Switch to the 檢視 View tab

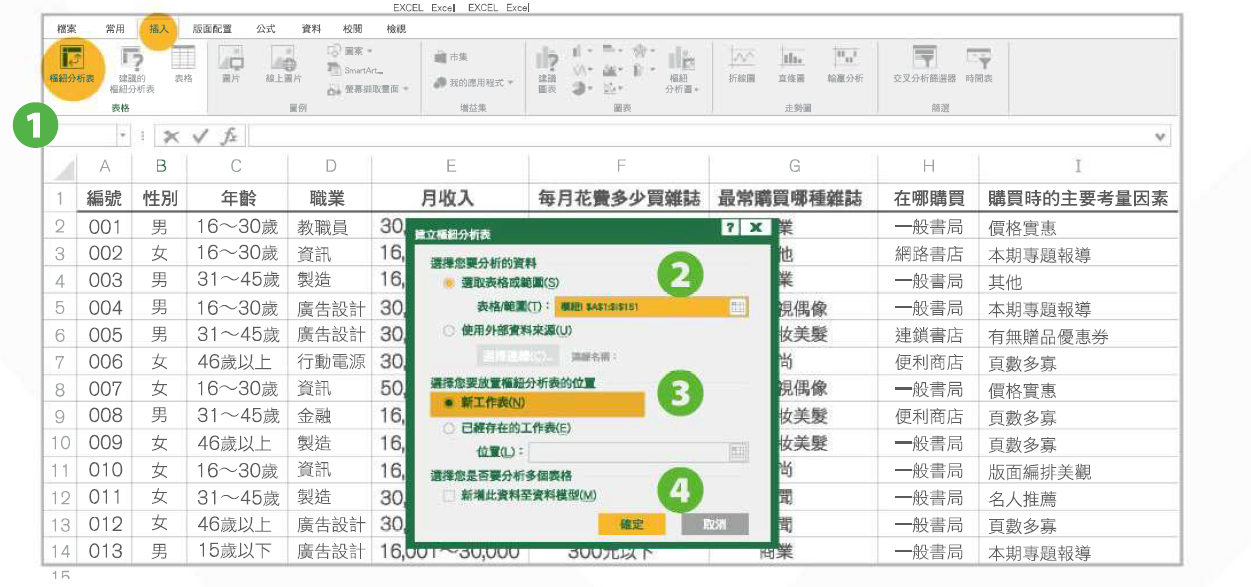pyautogui.click(x=396, y=29)
